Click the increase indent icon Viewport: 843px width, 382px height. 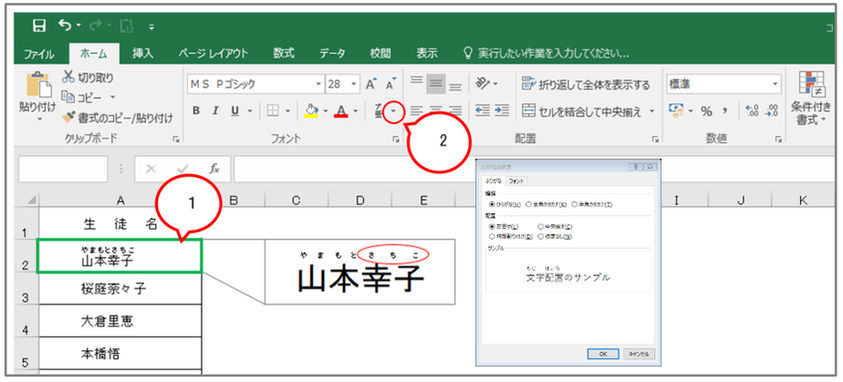point(502,111)
